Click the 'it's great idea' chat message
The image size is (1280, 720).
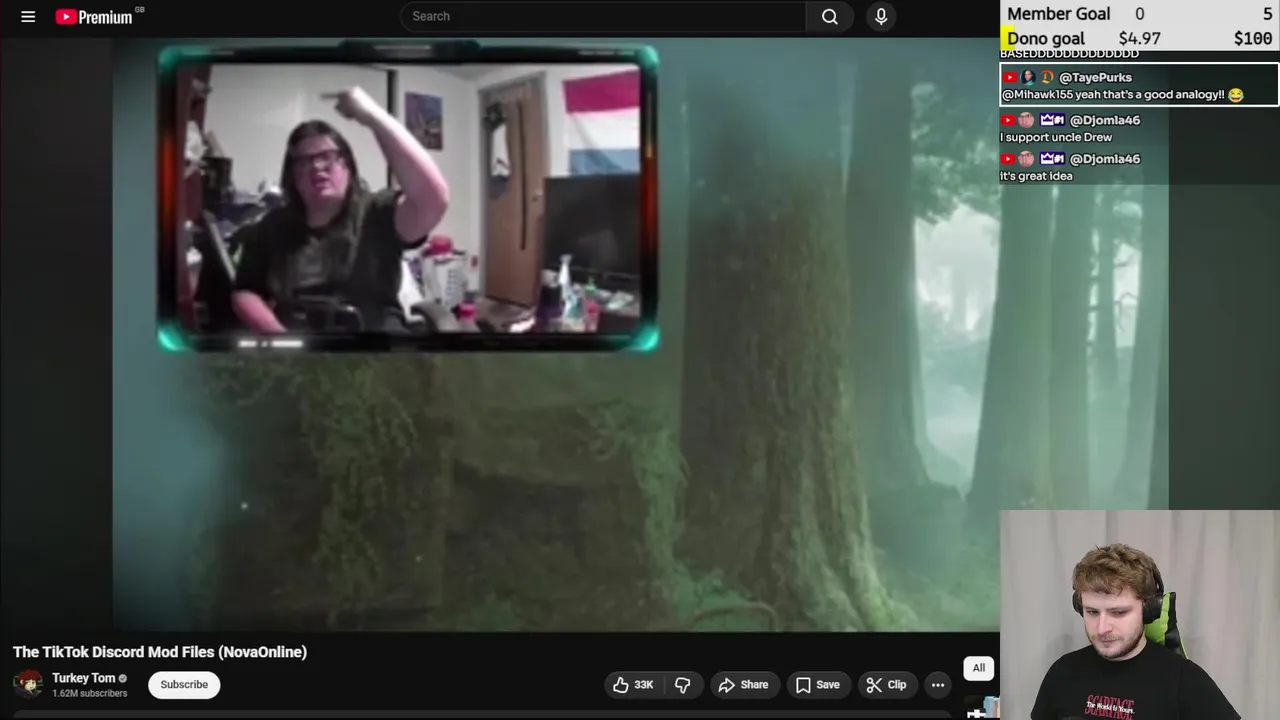1036,176
